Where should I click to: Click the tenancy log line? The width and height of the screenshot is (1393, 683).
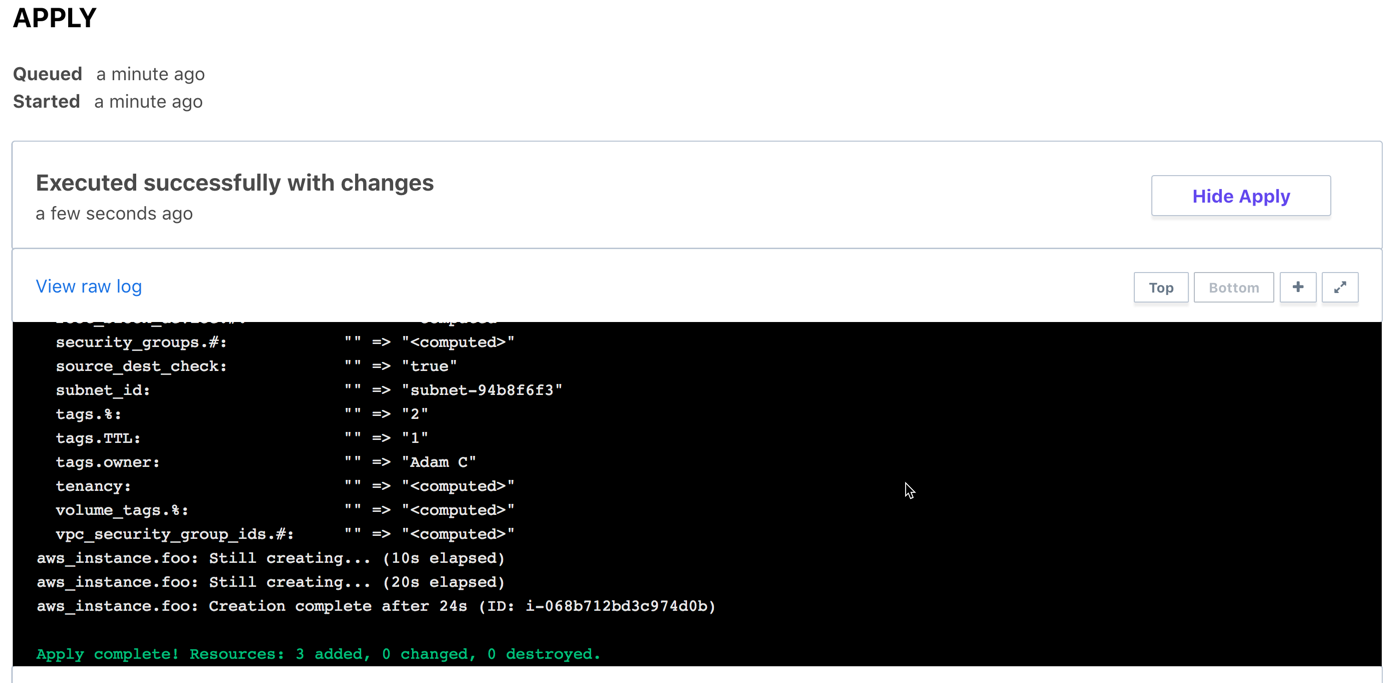[x=285, y=486]
